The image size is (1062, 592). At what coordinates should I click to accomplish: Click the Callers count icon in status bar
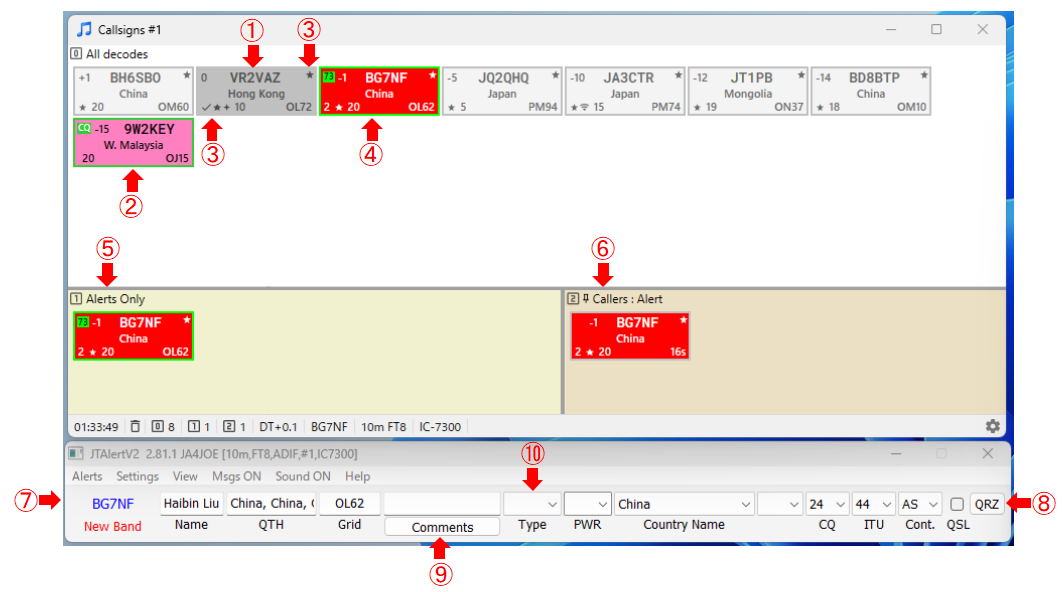229,427
